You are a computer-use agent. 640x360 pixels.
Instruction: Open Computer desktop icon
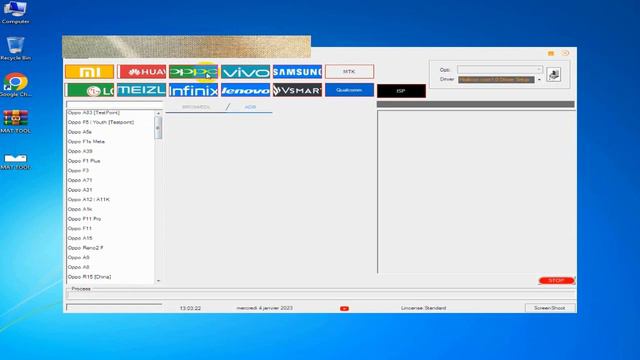[x=16, y=12]
